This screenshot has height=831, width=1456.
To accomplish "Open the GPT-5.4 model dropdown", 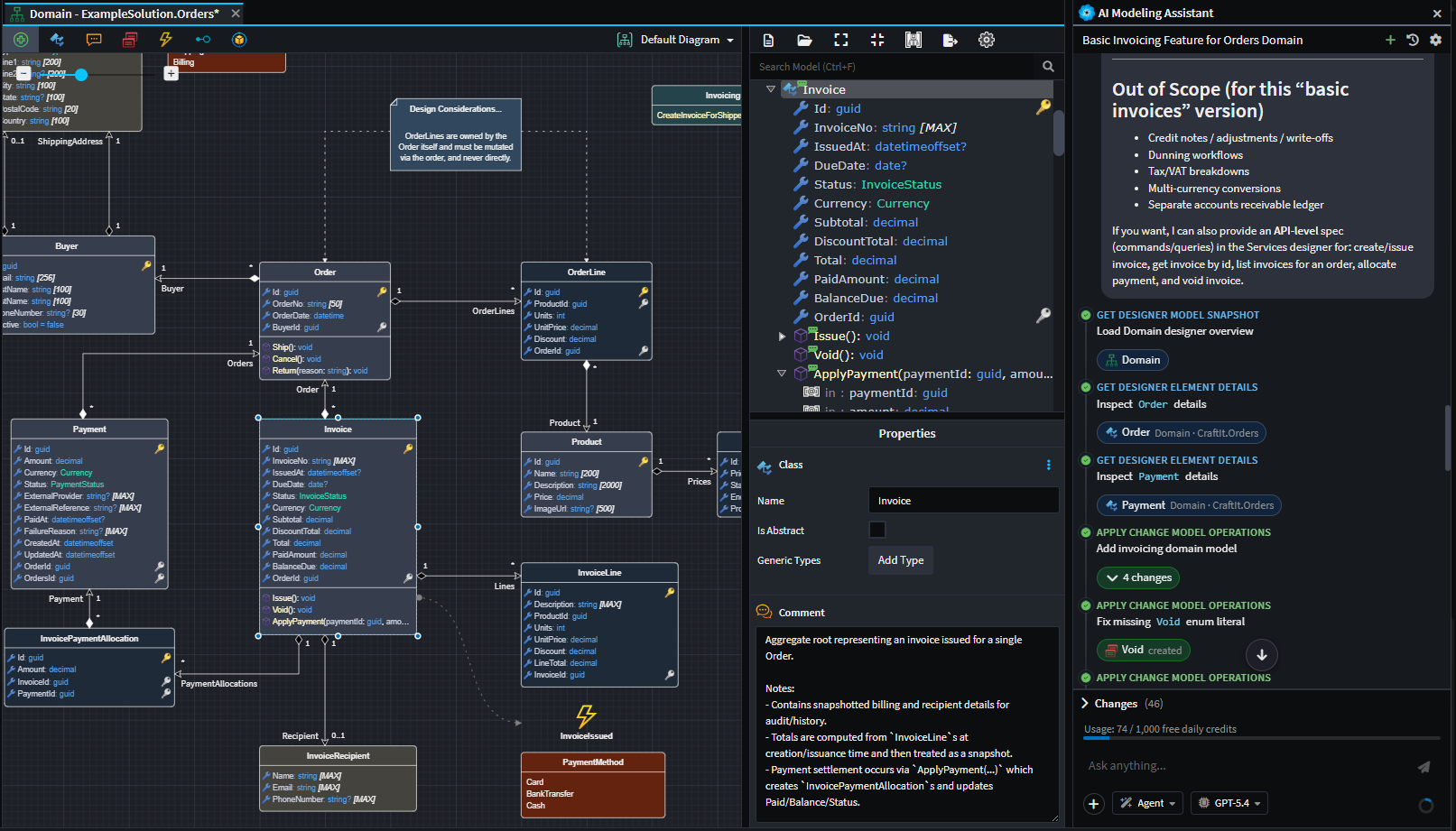I will click(x=1229, y=803).
